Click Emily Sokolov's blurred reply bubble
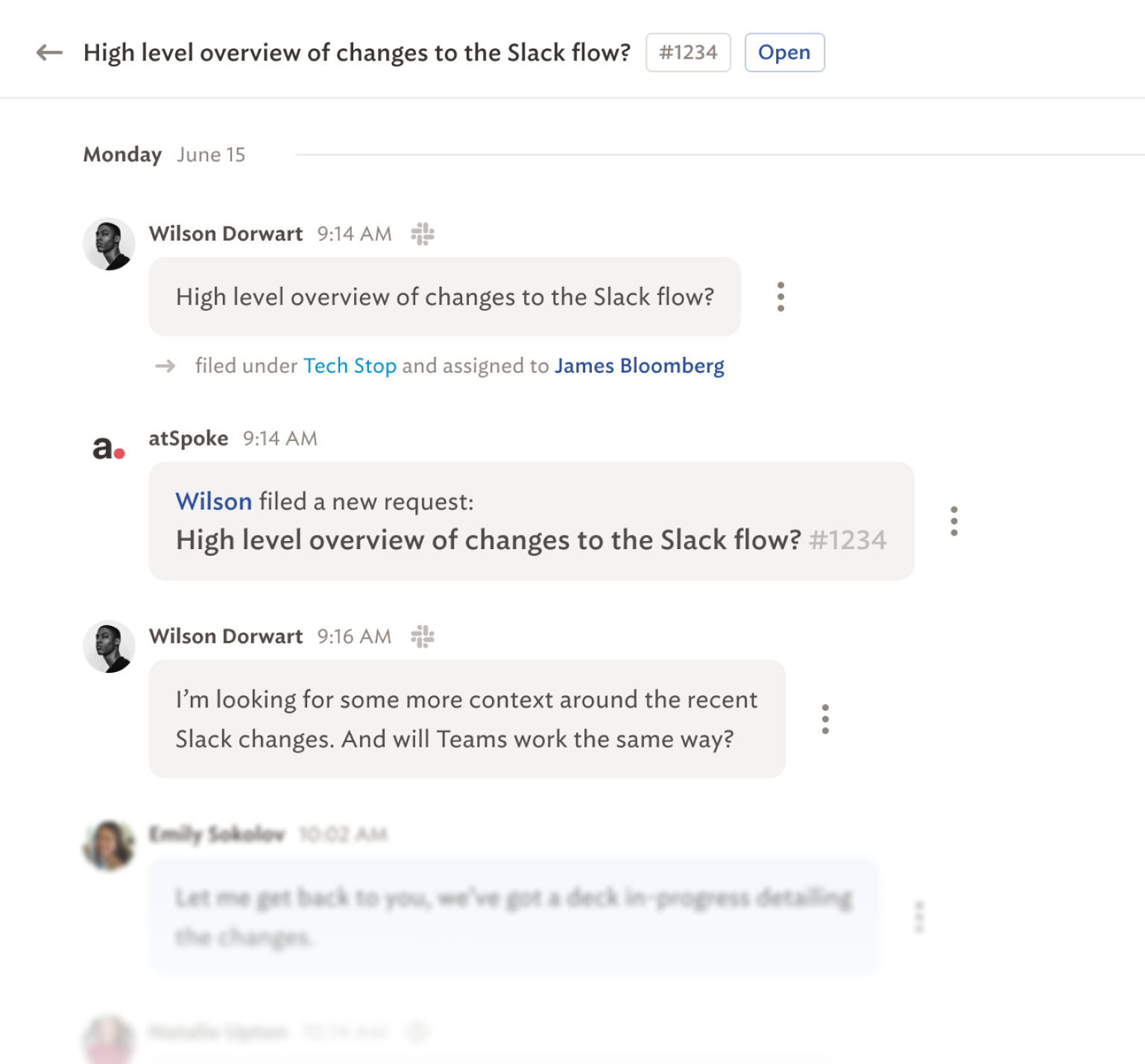The width and height of the screenshot is (1145, 1064). [514, 916]
